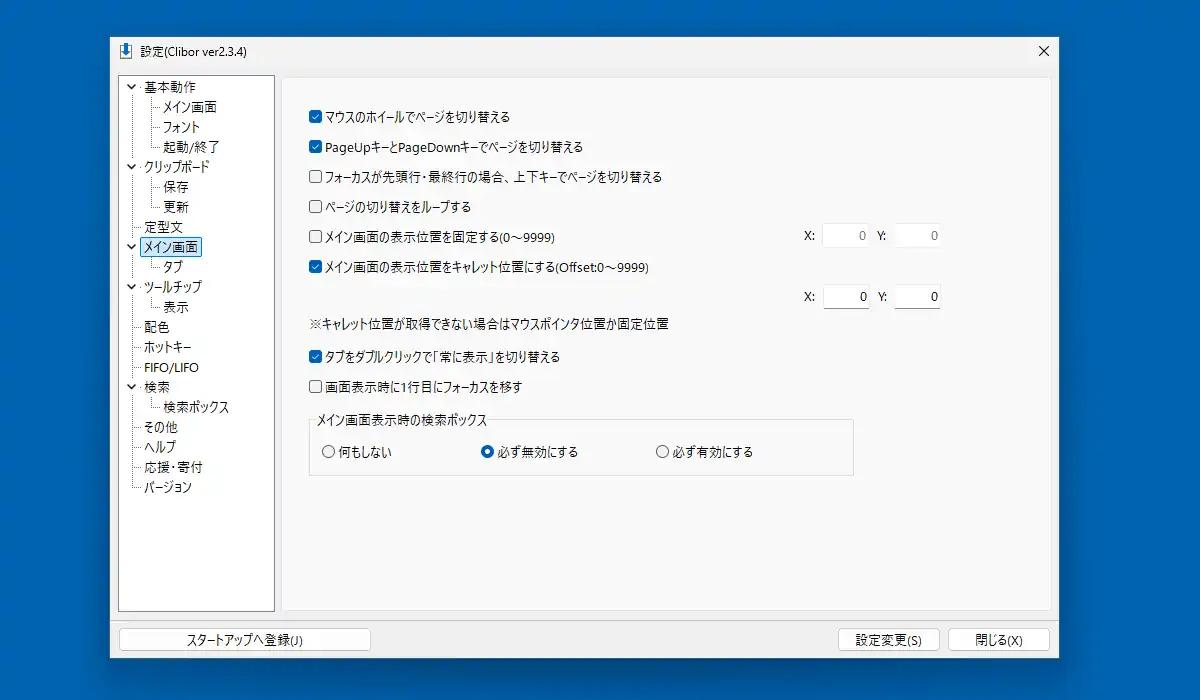Go to the タブ settings under メイン画面
This screenshot has height=700, width=1200.
(173, 267)
